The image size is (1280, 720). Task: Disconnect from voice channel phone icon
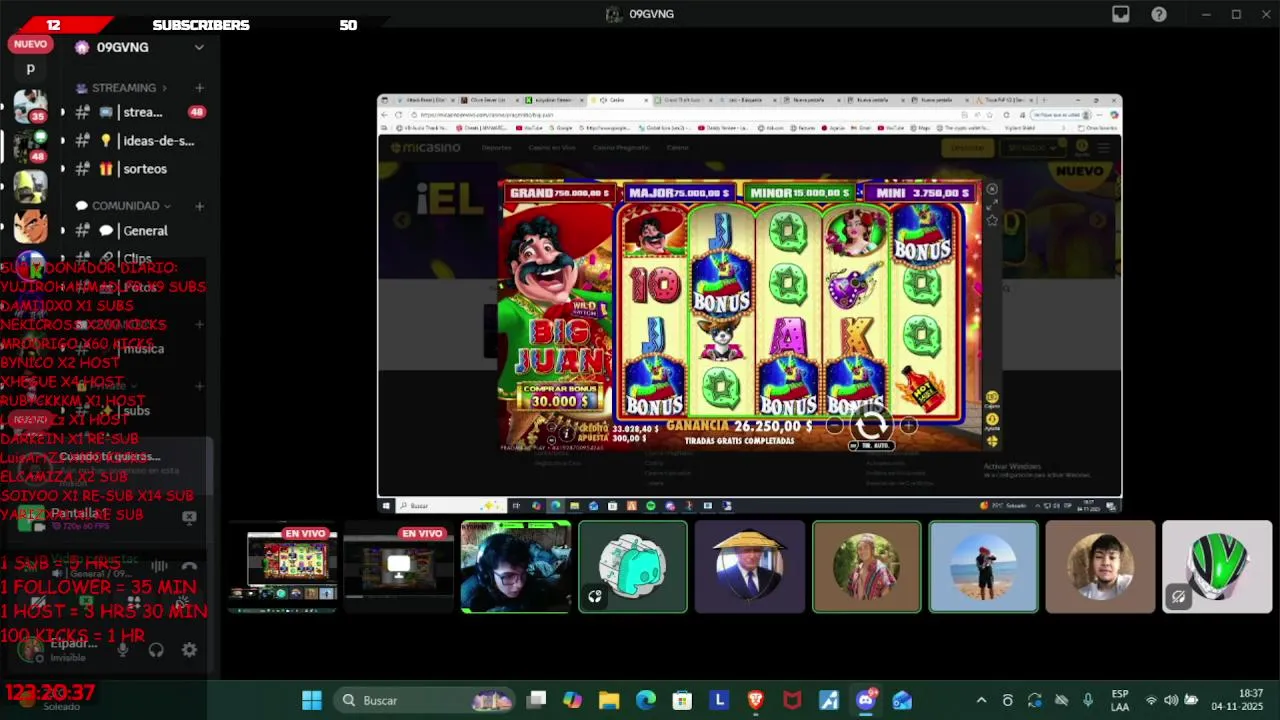(x=189, y=566)
